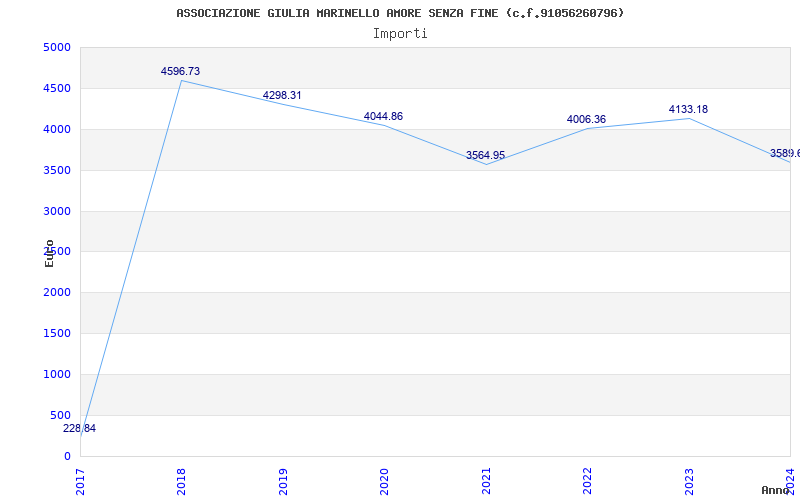This screenshot has height=500, width=800.
Task: Click the 1500 y-axis value
Action: coord(57,334)
